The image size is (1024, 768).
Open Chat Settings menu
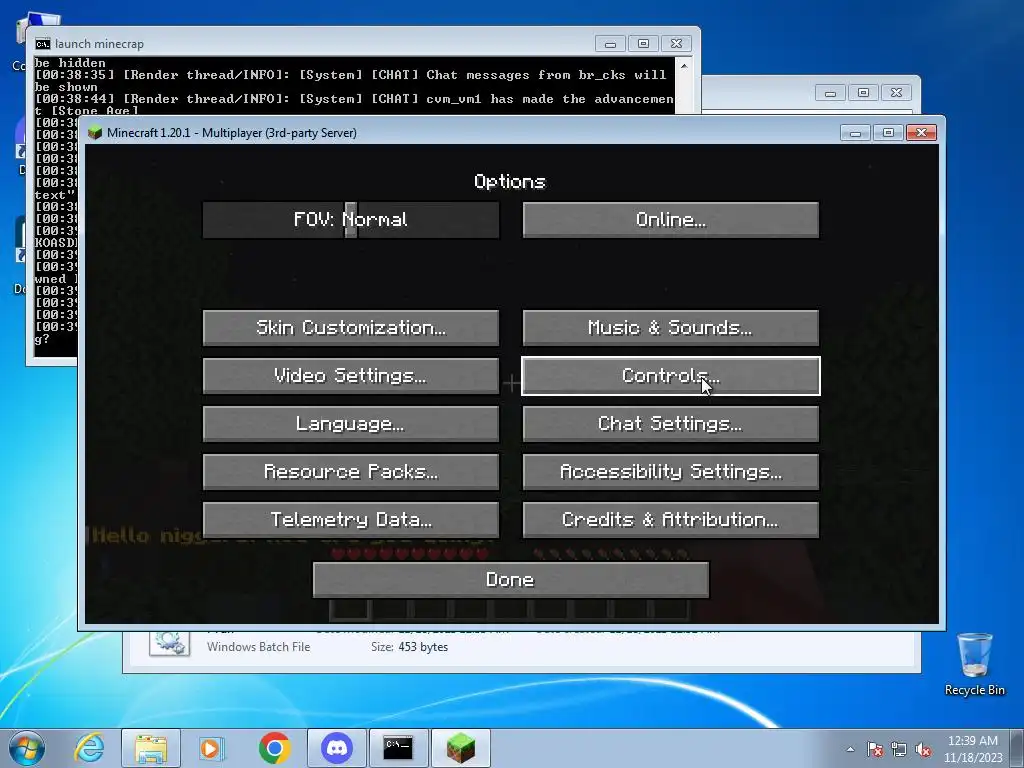coord(671,424)
